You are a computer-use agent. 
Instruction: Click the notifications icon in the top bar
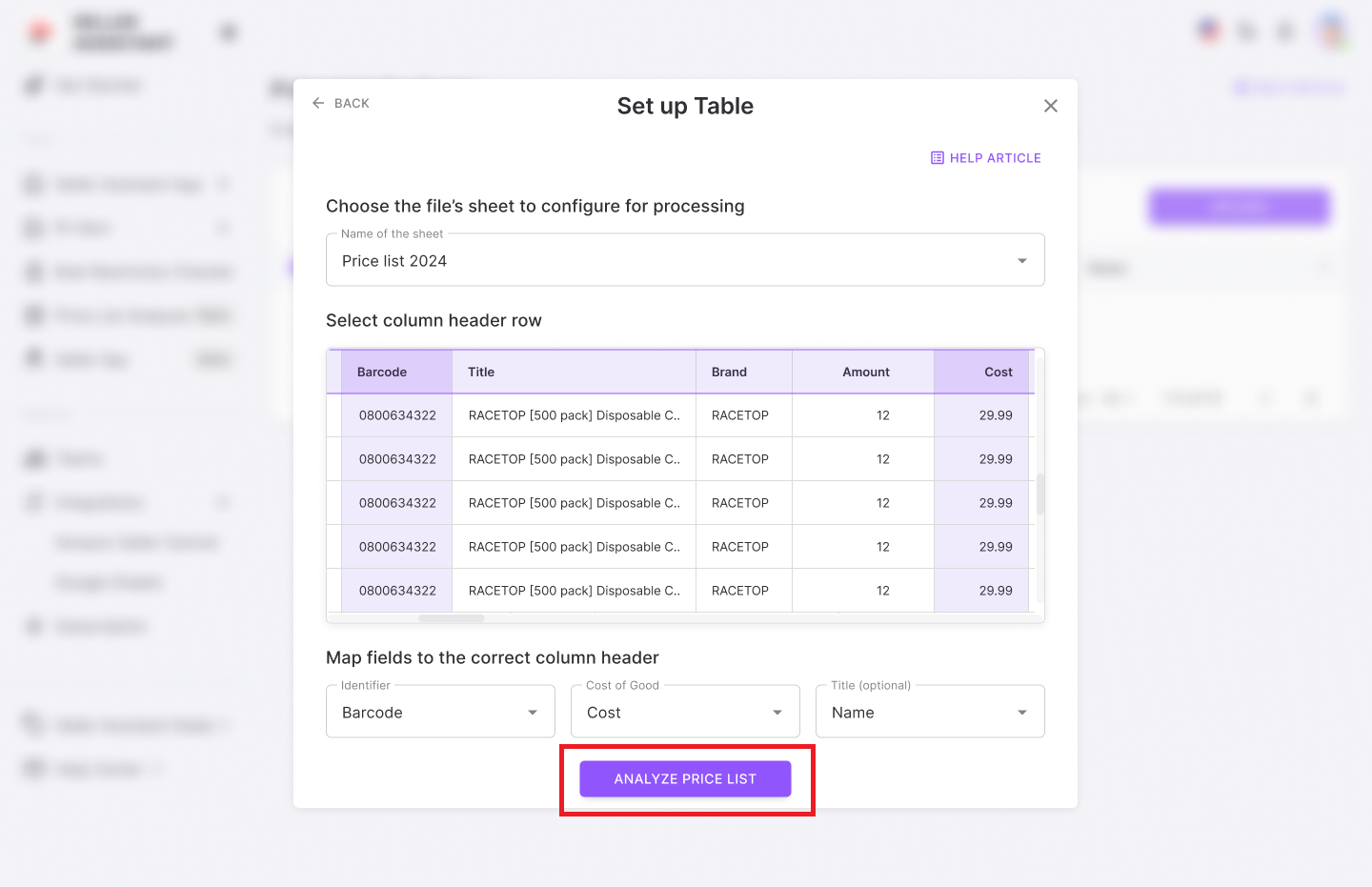(1285, 30)
